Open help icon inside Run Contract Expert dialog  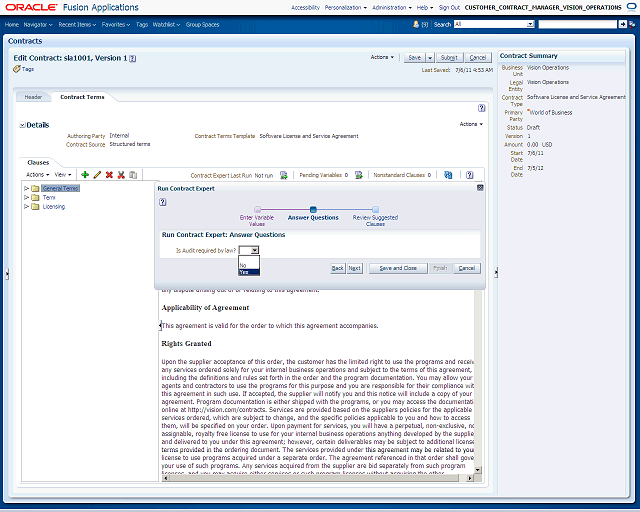(162, 202)
